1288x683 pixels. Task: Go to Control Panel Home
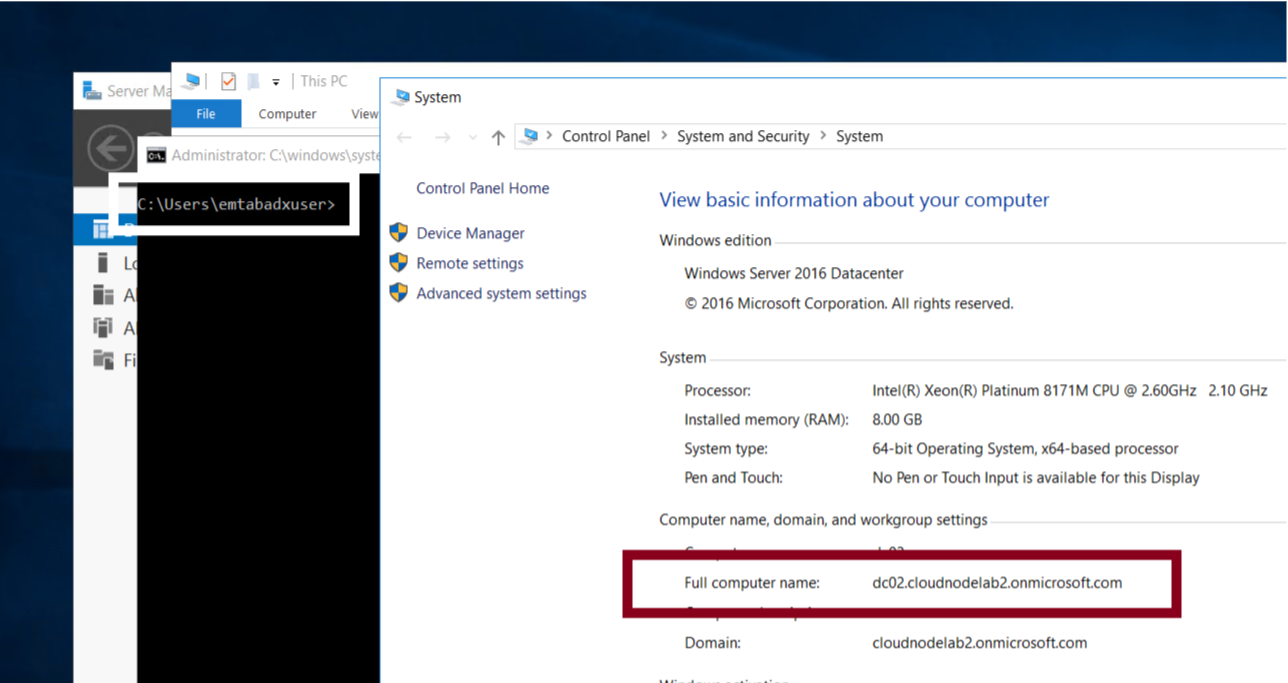coord(482,188)
